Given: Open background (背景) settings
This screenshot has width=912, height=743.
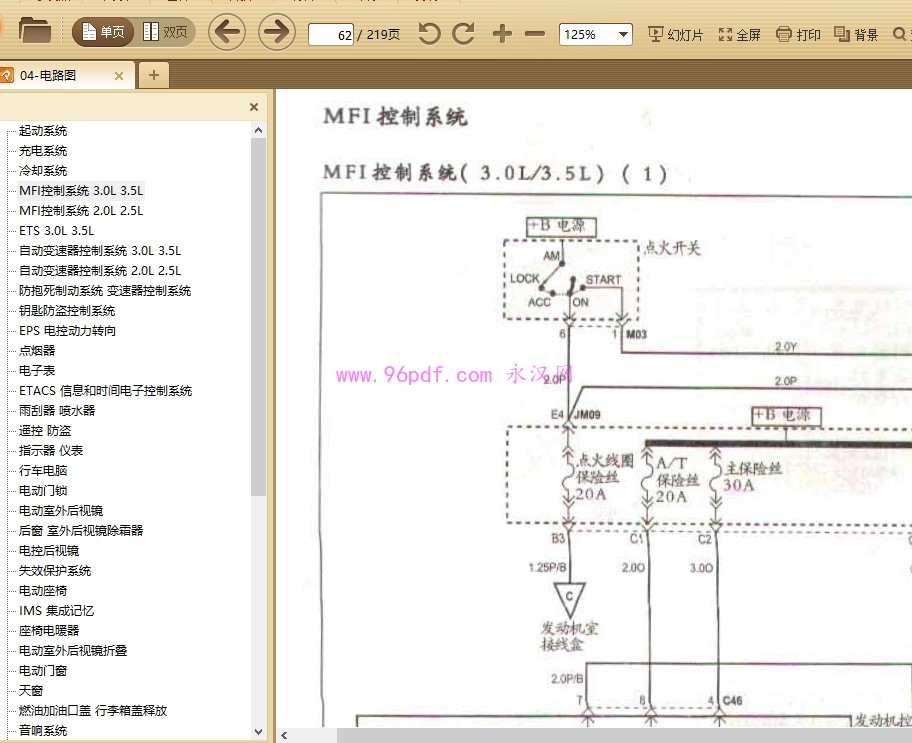Looking at the screenshot, I should coord(856,34).
